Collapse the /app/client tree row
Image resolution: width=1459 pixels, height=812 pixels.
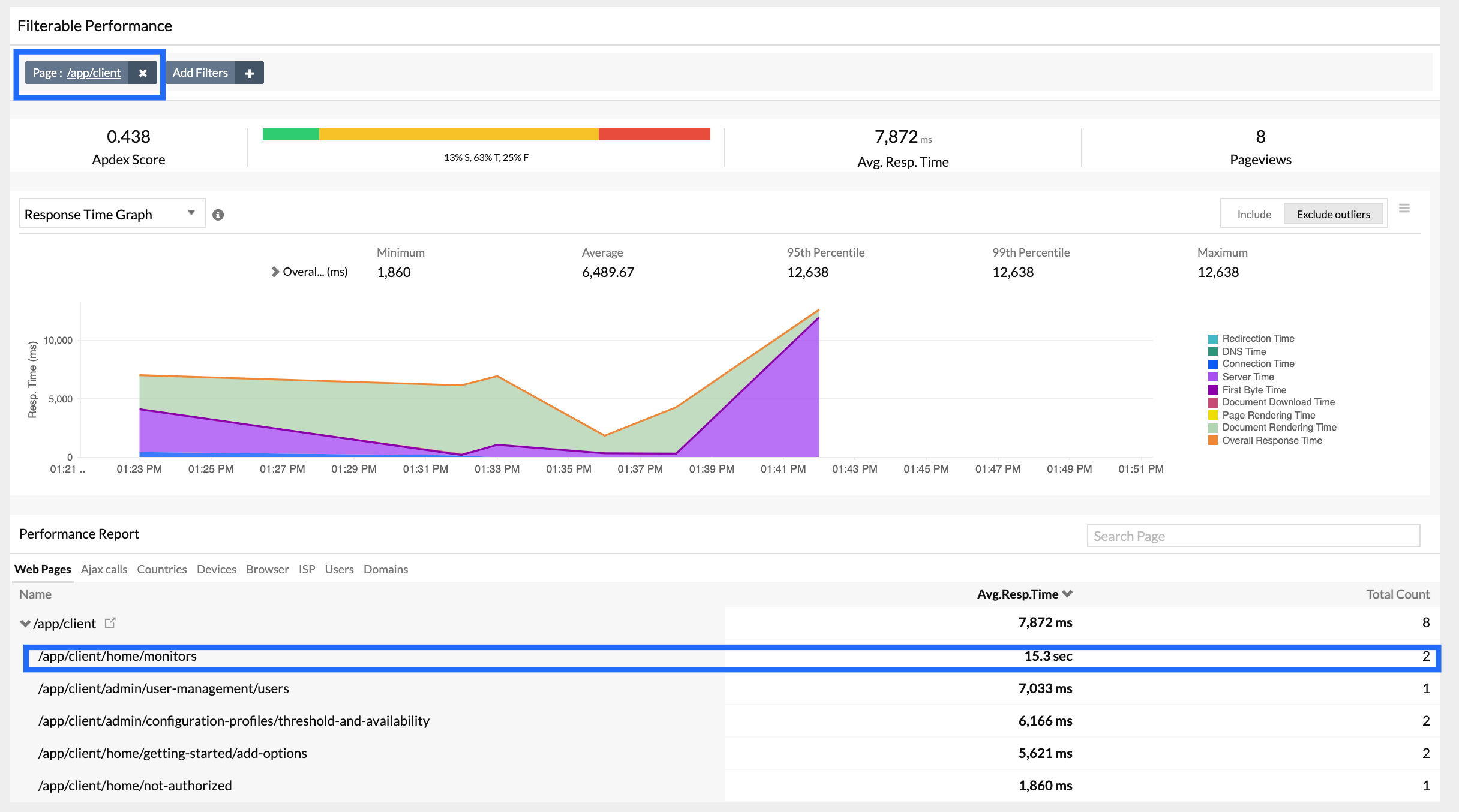[x=25, y=624]
